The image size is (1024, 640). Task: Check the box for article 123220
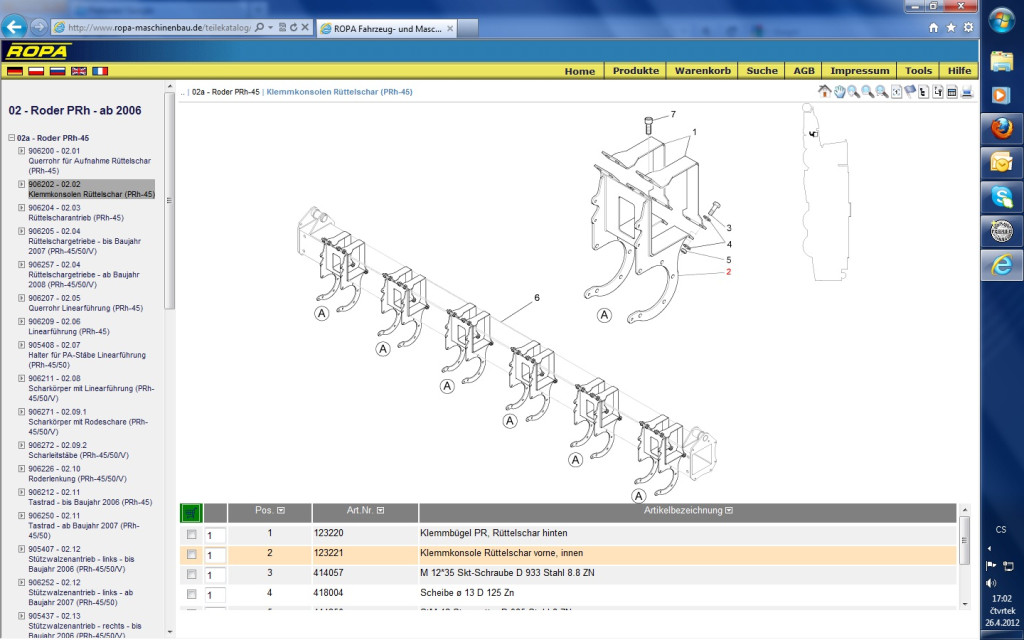(191, 534)
